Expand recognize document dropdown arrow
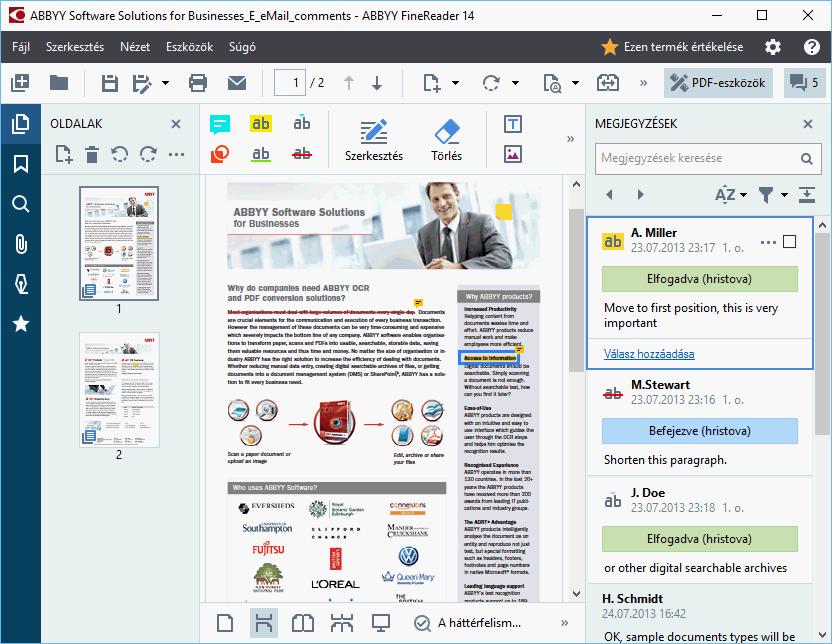Image resolution: width=832 pixels, height=644 pixels. coord(575,83)
